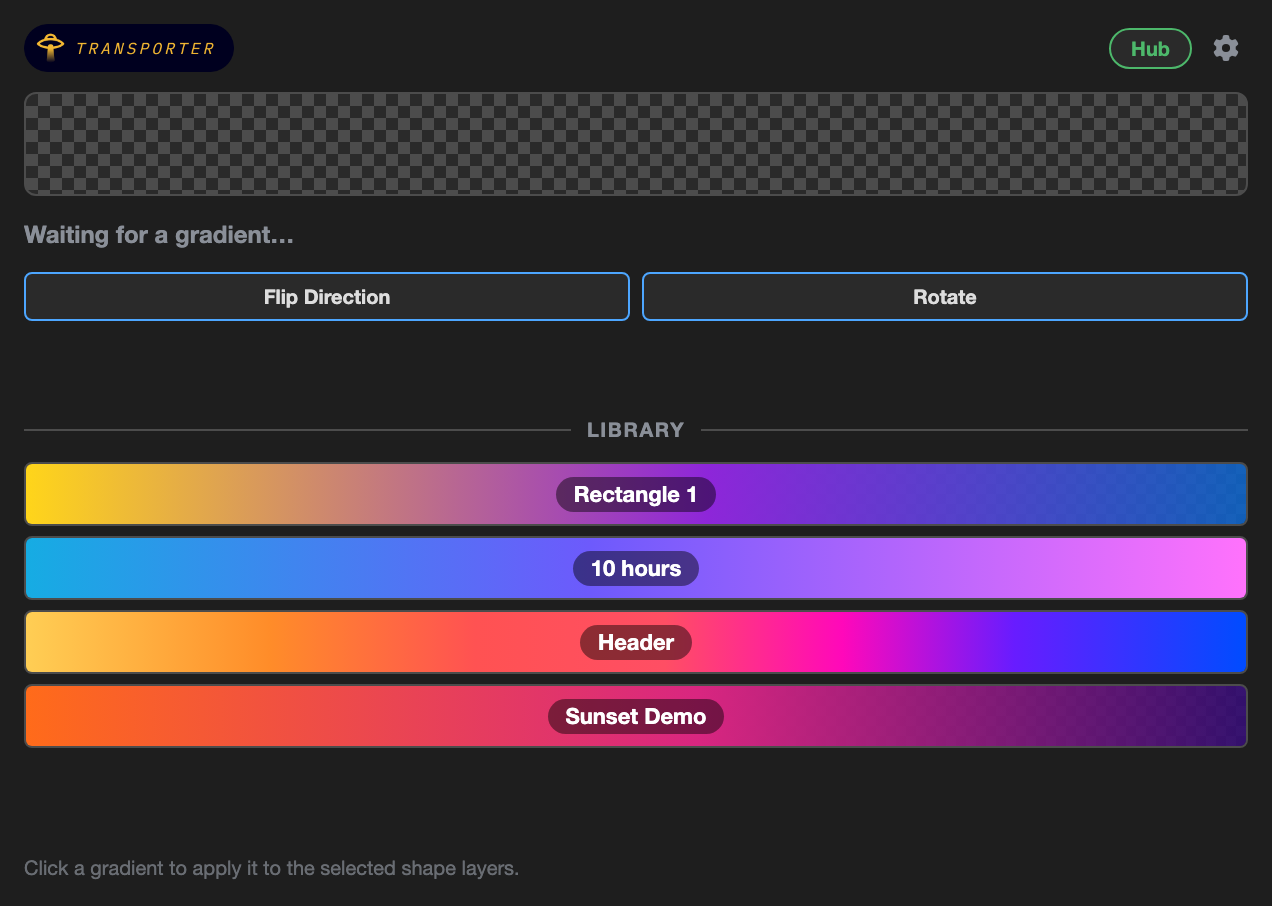Click the Transporter UFO logo
This screenshot has height=906, width=1272.
(129, 48)
